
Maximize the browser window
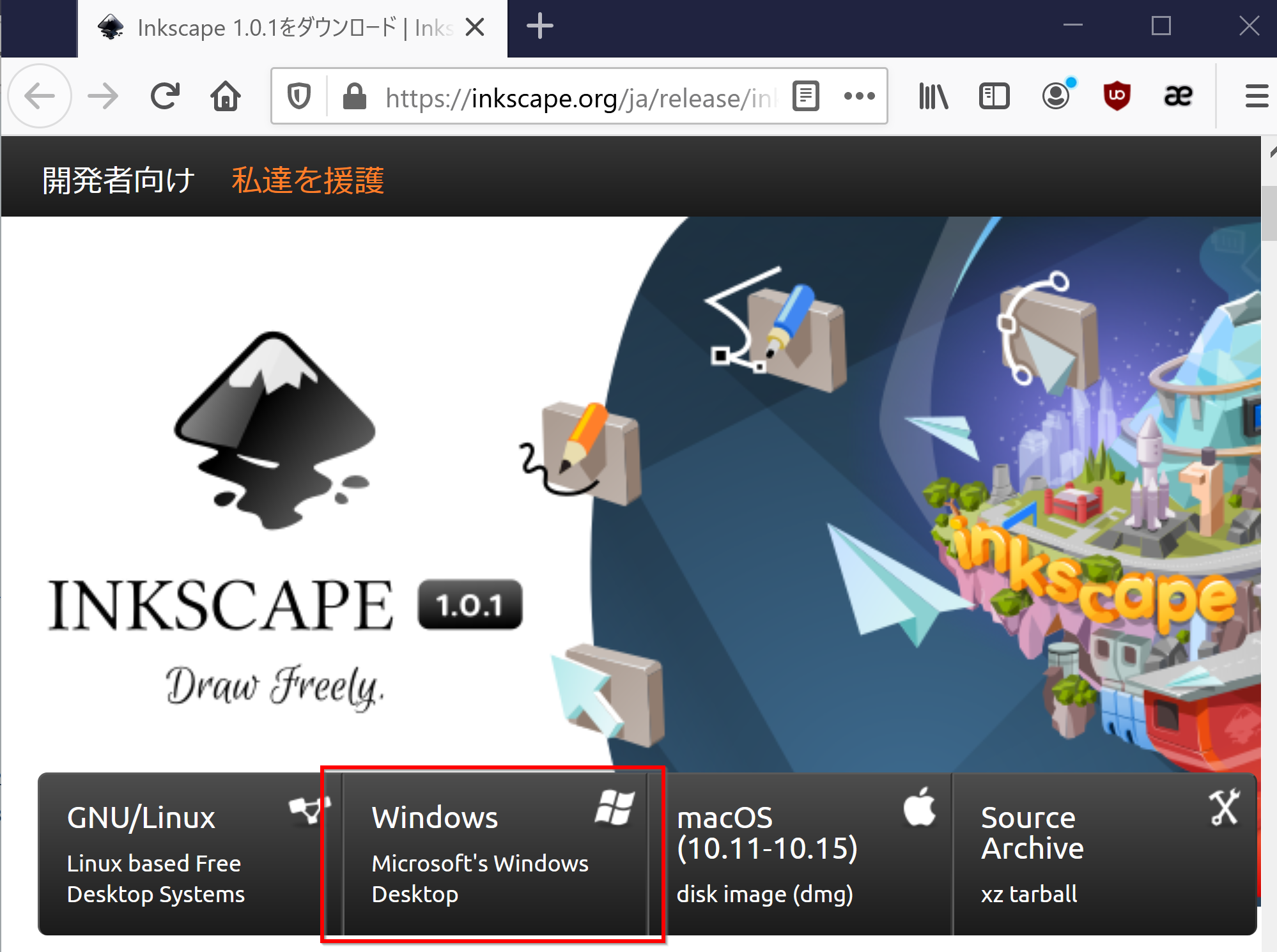coord(1161,26)
